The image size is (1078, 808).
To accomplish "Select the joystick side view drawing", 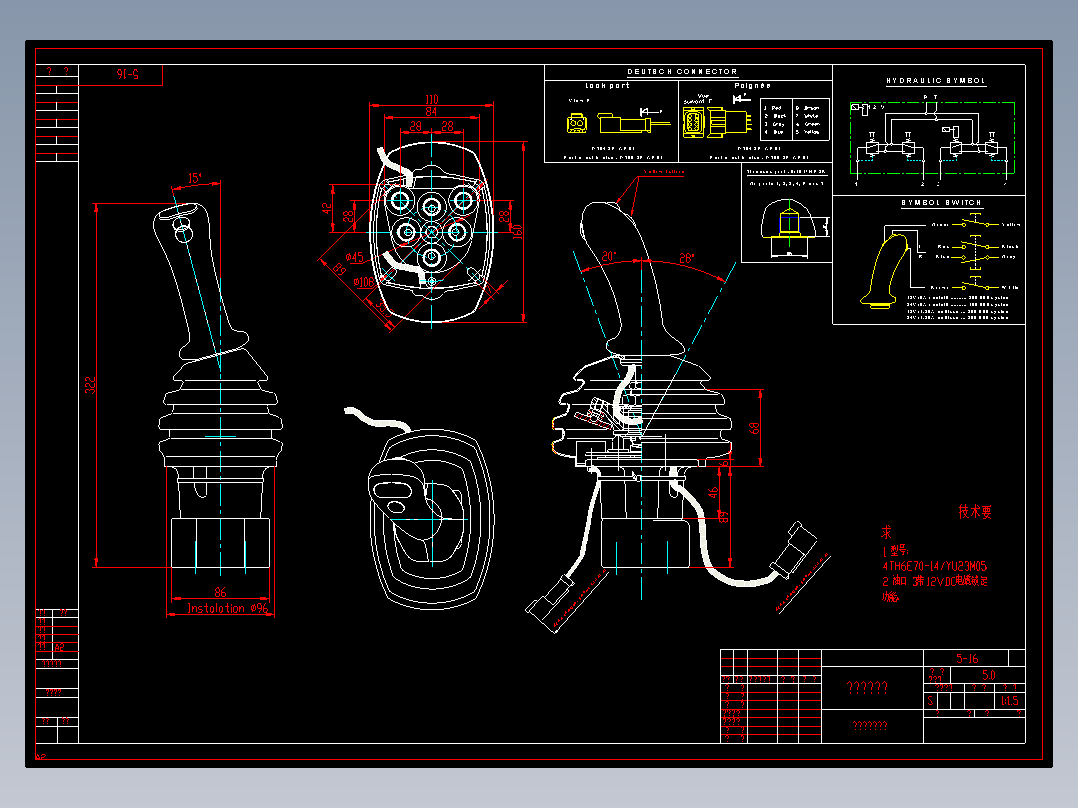I will [220, 386].
